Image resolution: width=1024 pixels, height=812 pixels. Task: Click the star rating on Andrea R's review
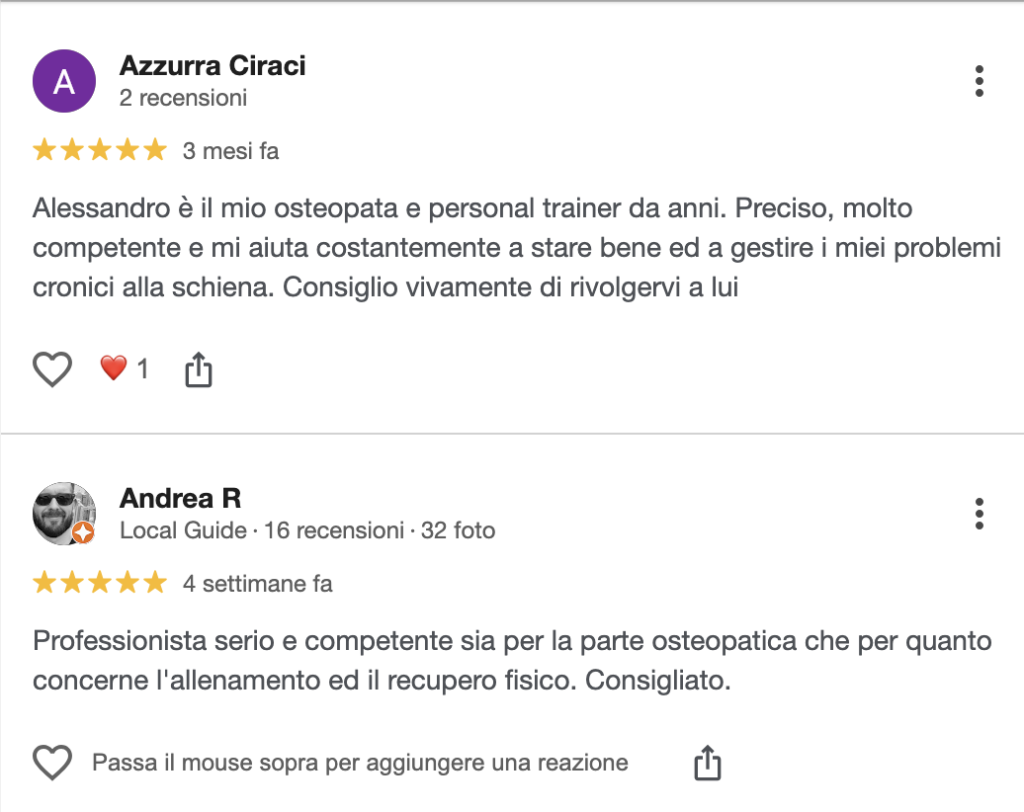point(99,583)
